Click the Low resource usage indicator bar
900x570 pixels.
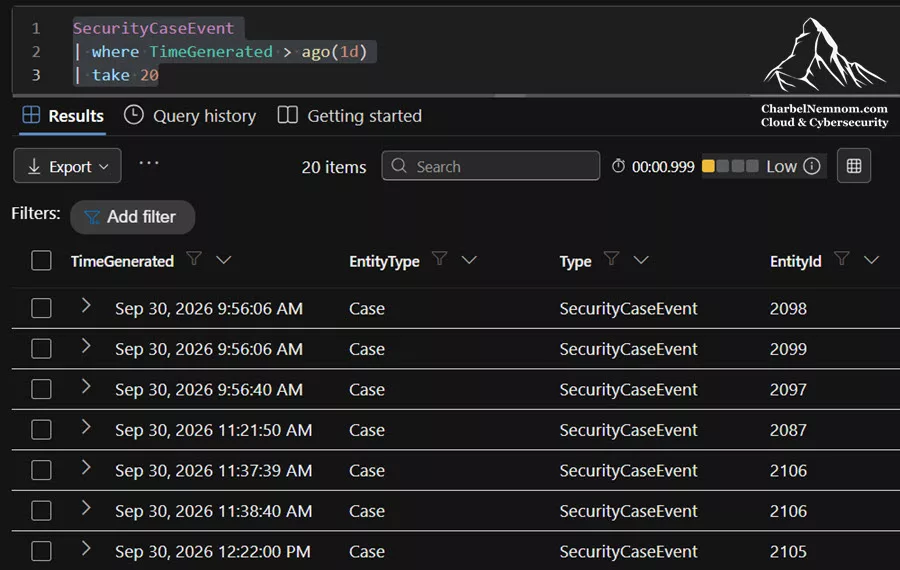[730, 166]
